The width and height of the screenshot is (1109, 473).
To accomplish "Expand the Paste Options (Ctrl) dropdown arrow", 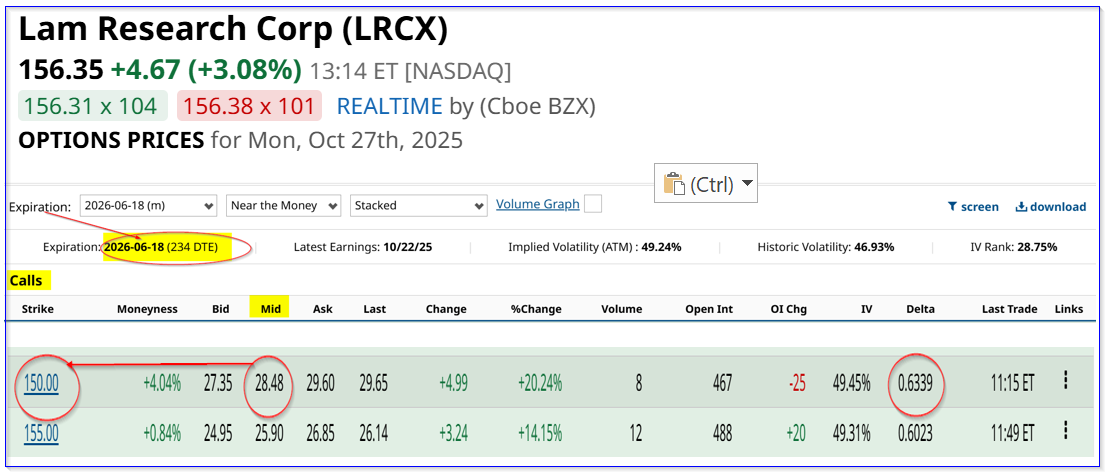I will pyautogui.click(x=747, y=185).
